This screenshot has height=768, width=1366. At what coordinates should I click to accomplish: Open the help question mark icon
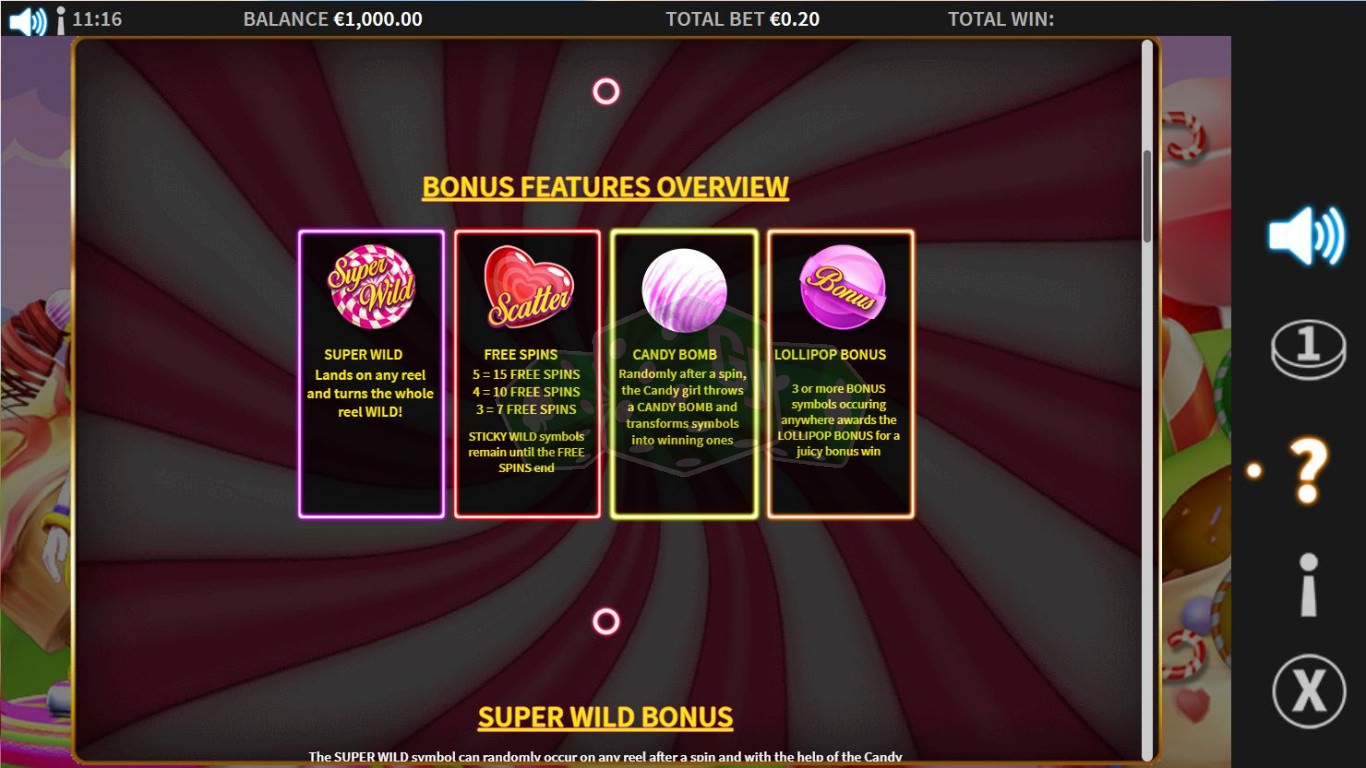(x=1308, y=470)
